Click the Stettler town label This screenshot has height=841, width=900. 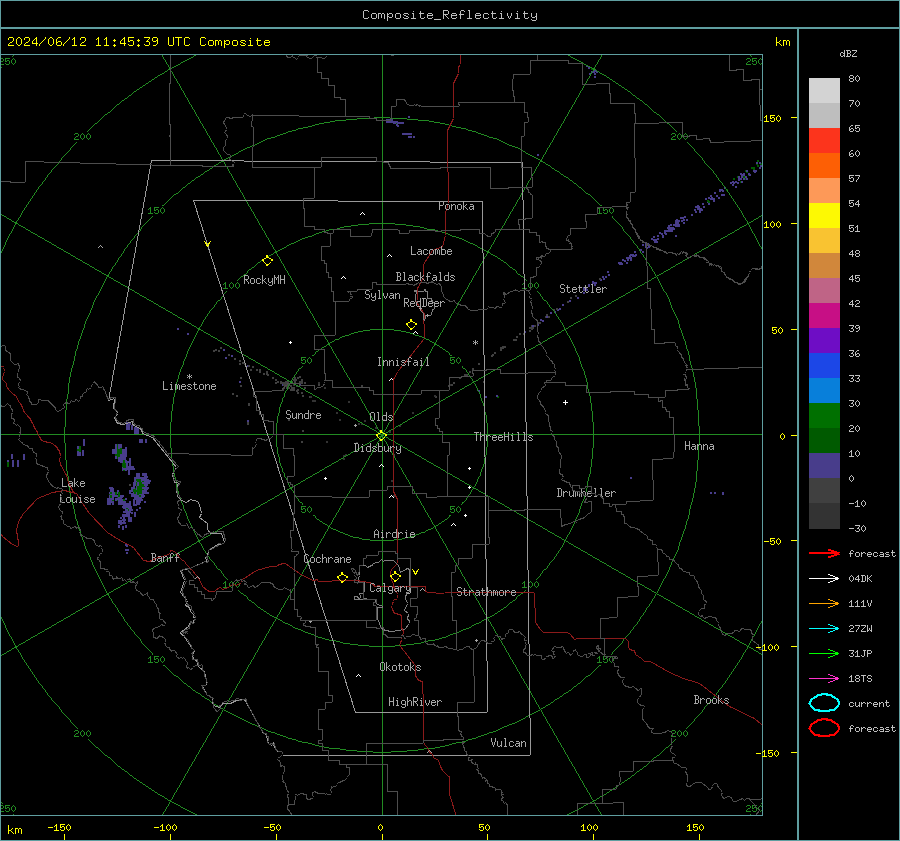(x=583, y=289)
